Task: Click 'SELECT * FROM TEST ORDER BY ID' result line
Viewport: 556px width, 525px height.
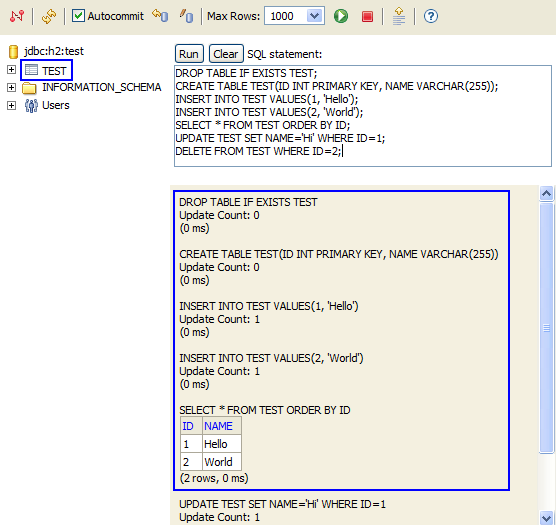Action: tap(265, 410)
